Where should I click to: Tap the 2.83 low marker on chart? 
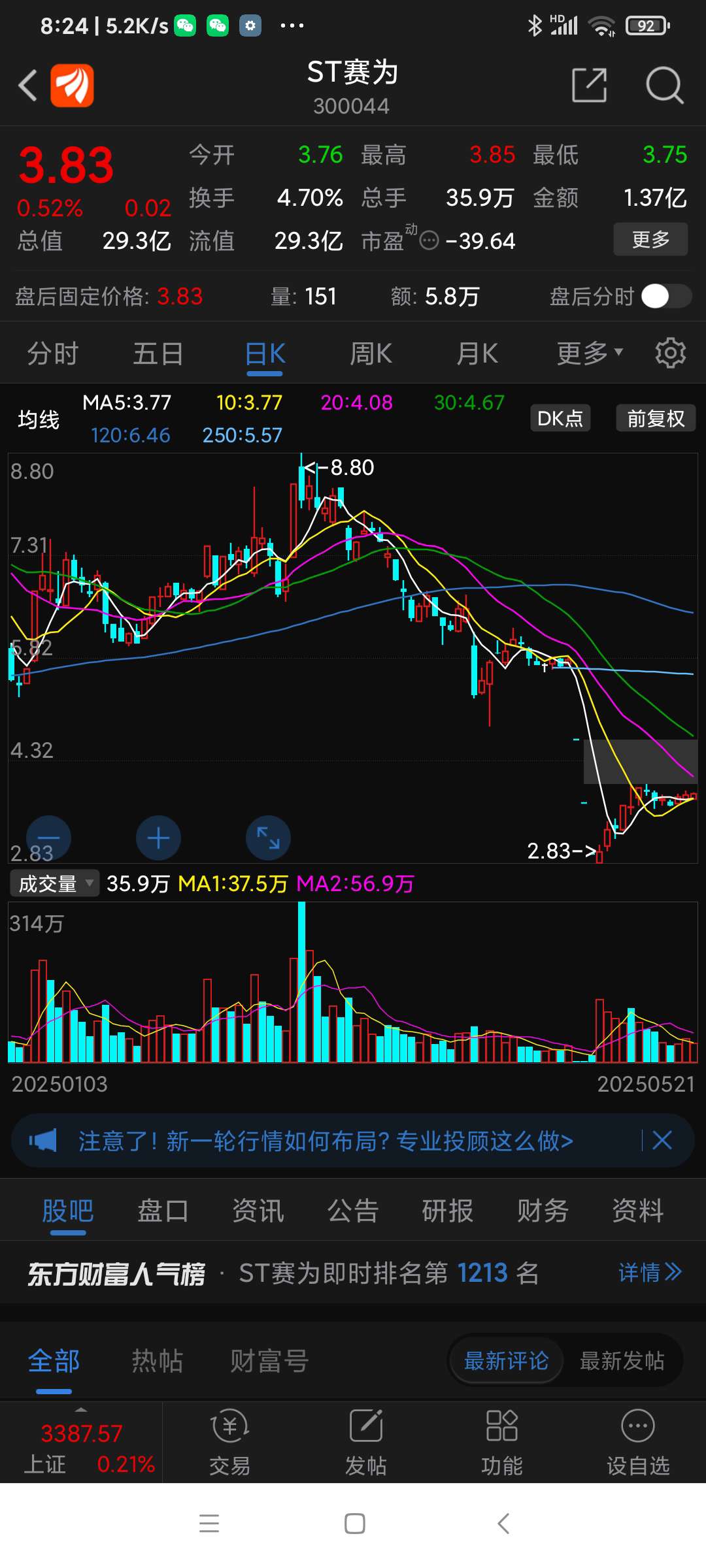click(562, 851)
